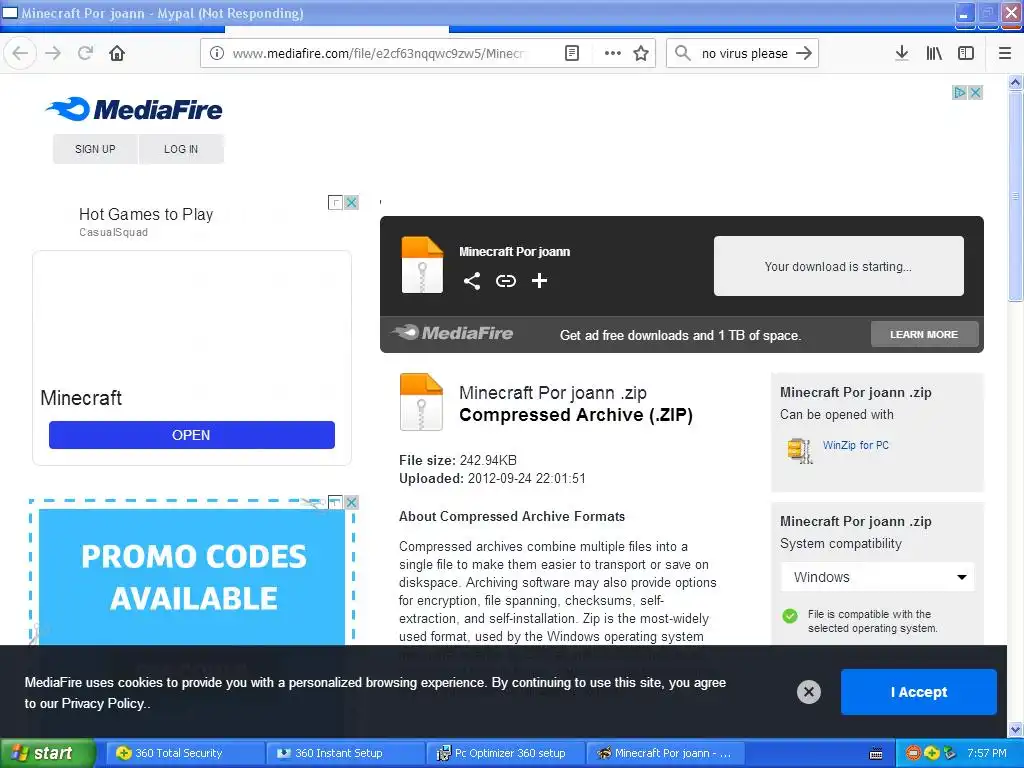The height and width of the screenshot is (768, 1024).
Task: Click the zip file icon in dark banner
Action: 422,265
